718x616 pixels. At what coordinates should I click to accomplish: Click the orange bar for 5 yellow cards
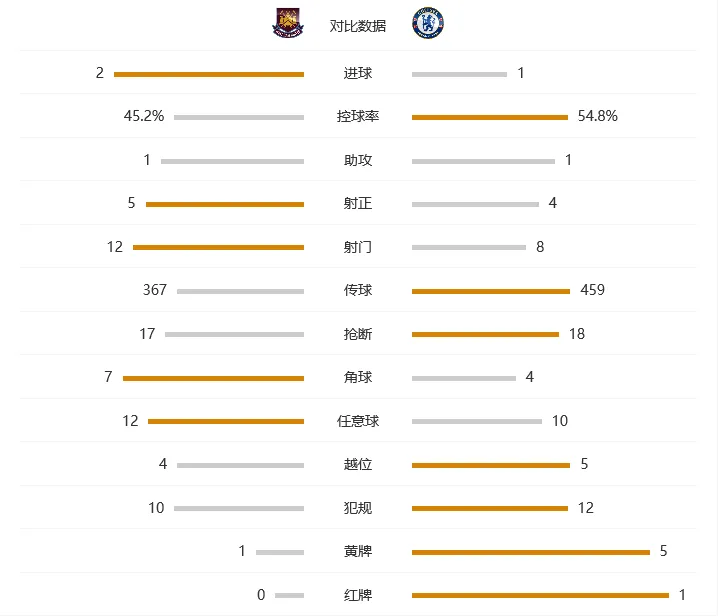(531, 552)
